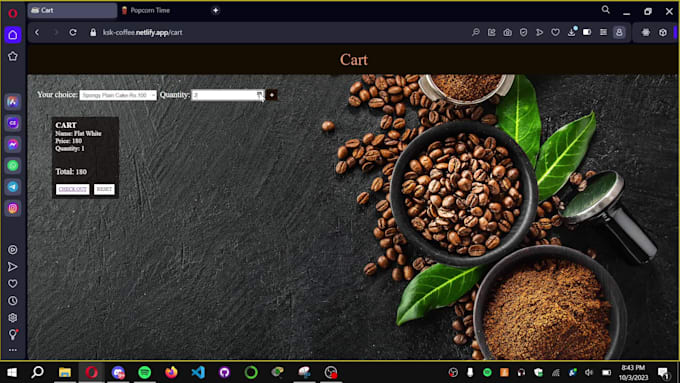
Task: Open the Aria AI sidebar icon
Action: 13,102
